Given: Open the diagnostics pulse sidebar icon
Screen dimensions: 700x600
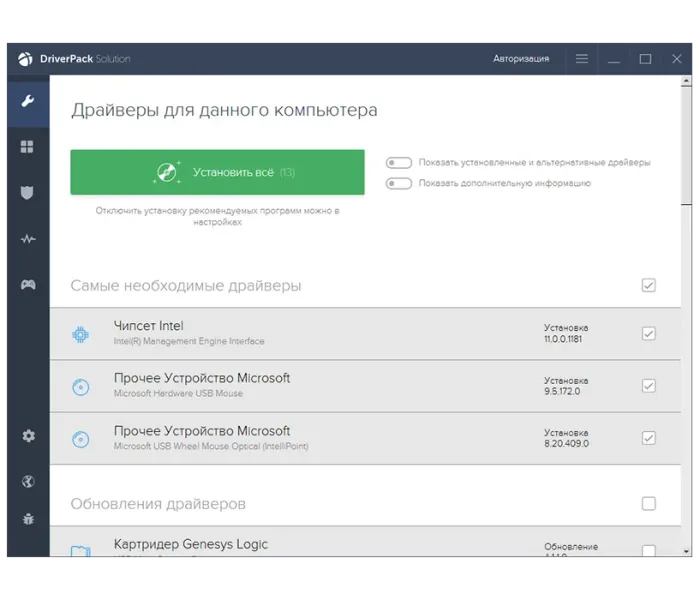Looking at the screenshot, I should click(x=27, y=239).
